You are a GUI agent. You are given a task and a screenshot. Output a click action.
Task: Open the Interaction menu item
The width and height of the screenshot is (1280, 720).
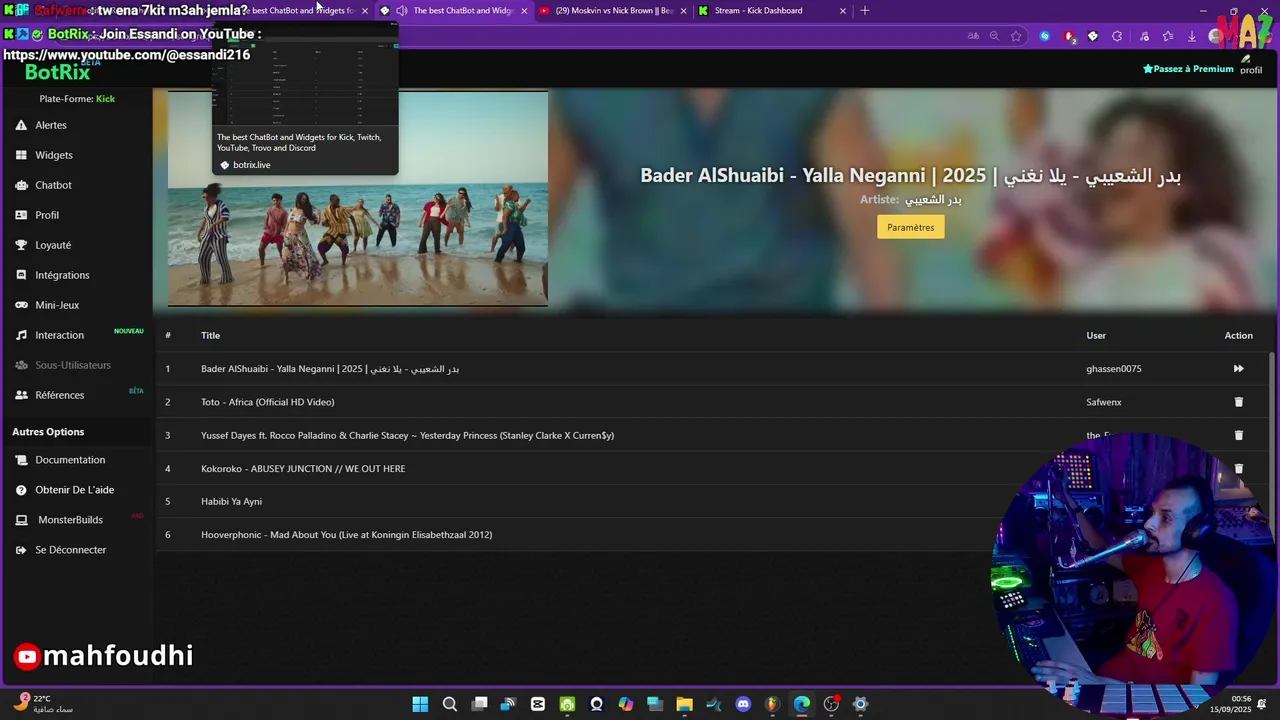point(59,335)
